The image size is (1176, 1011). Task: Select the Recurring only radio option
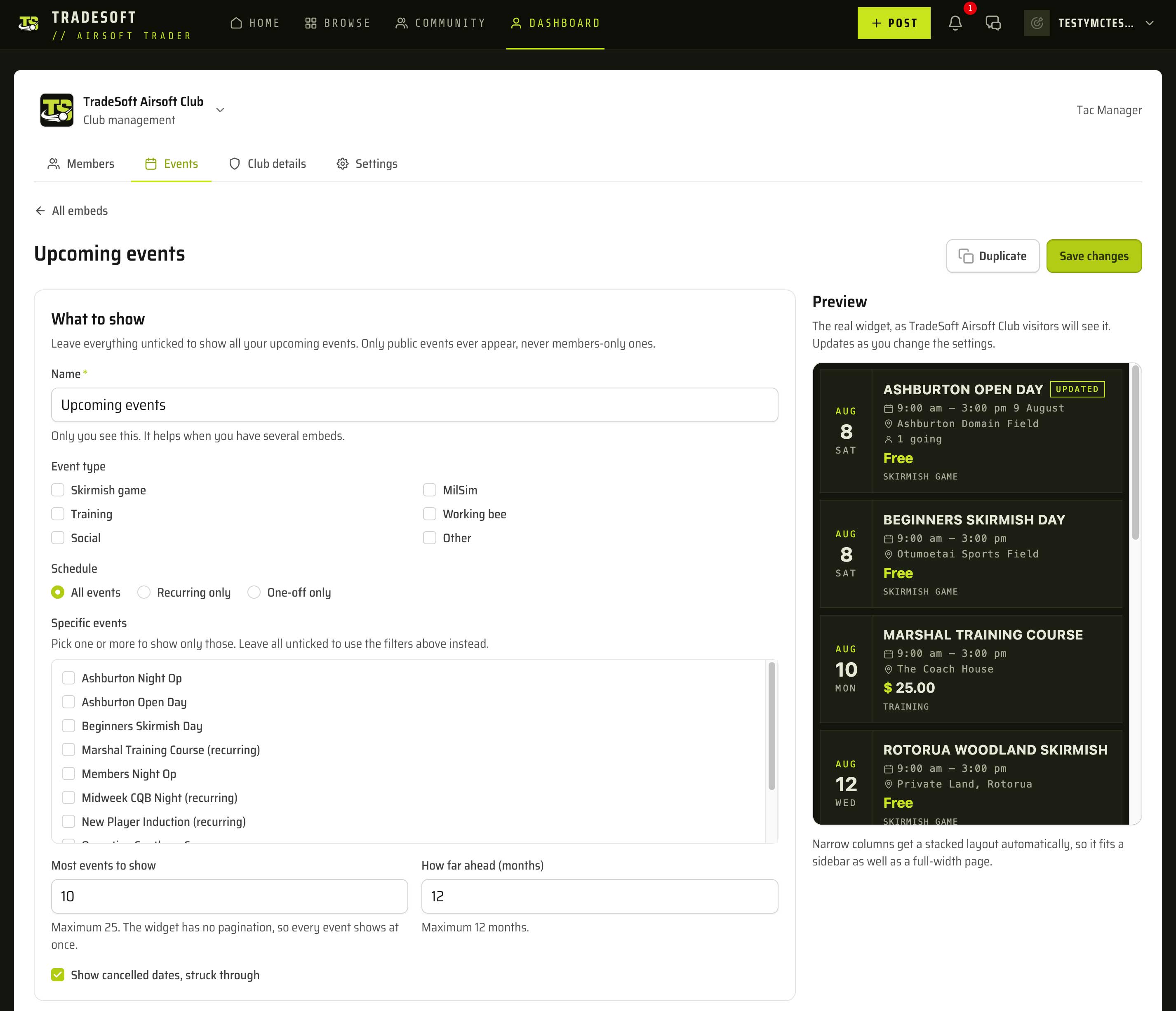click(x=144, y=592)
